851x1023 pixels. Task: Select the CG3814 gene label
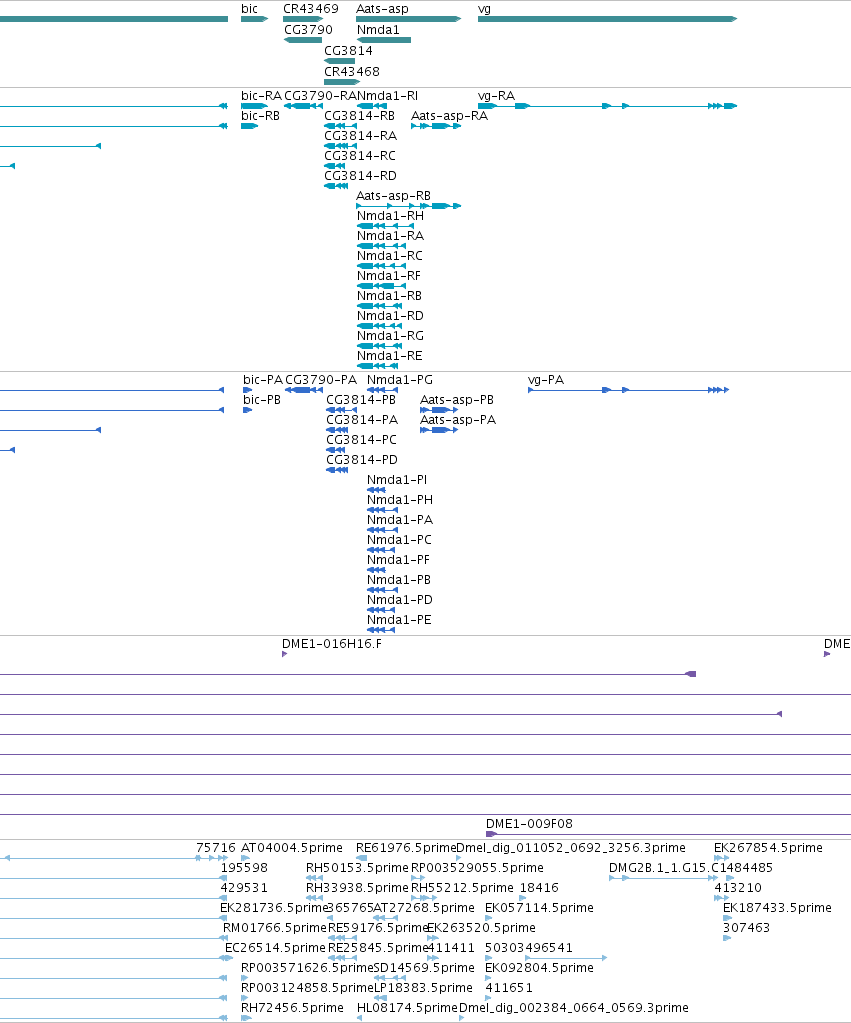(x=348, y=50)
